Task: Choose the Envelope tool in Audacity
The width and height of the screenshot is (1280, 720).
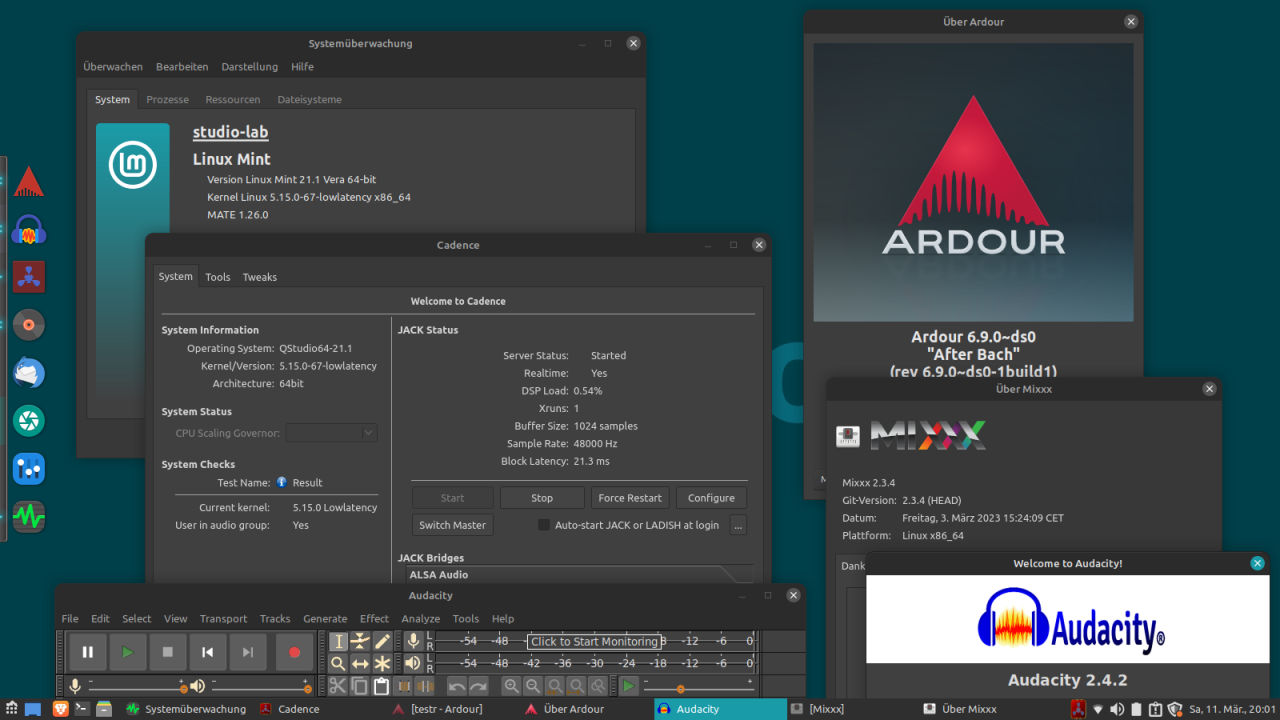Action: pyautogui.click(x=360, y=641)
